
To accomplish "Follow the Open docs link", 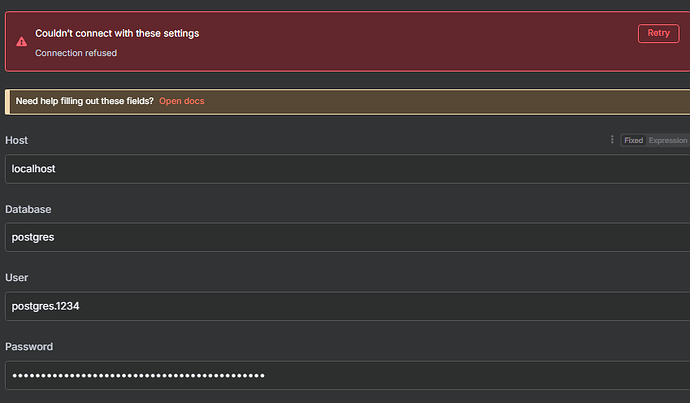I will 182,101.
